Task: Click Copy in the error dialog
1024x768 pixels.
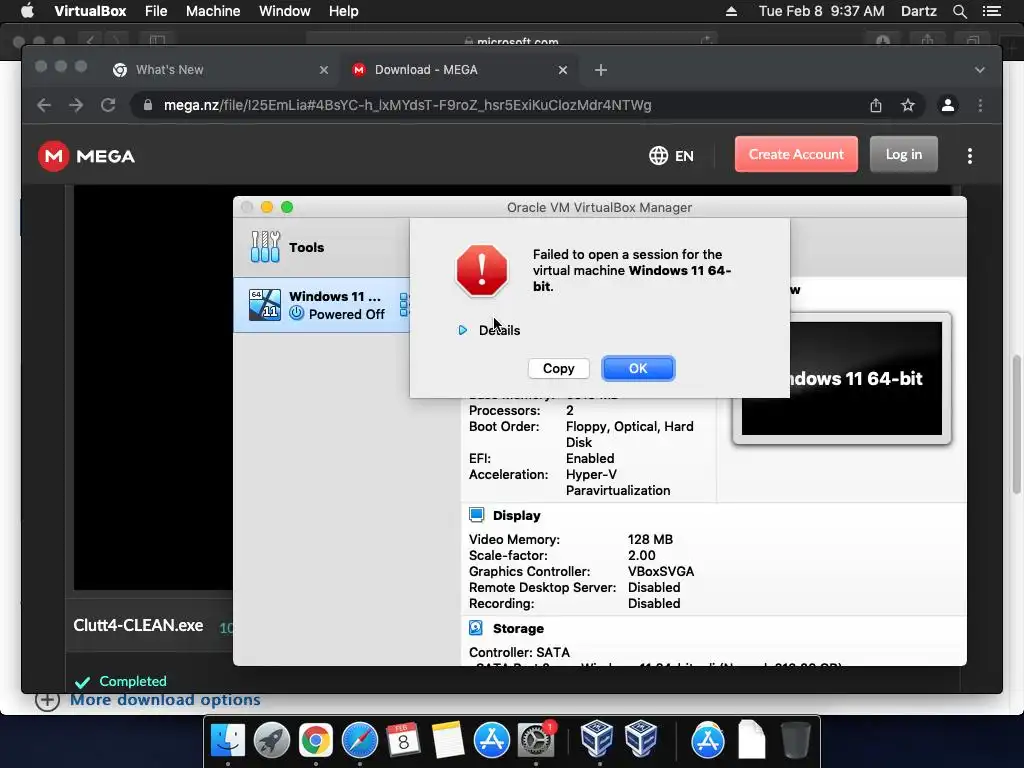Action: [x=558, y=368]
